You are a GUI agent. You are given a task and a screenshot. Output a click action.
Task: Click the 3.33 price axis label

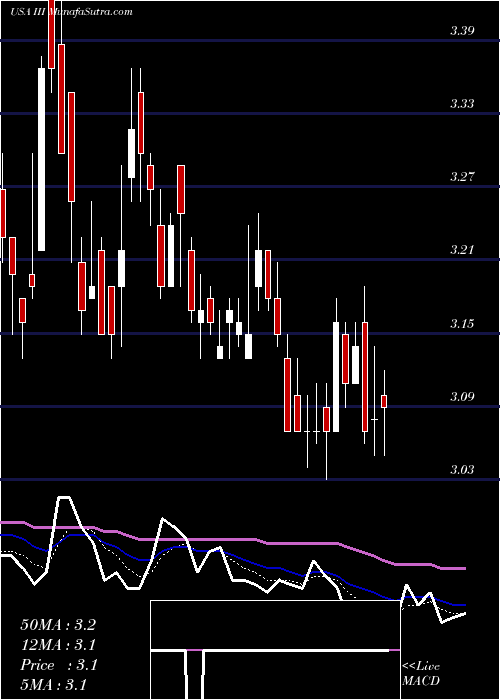coord(462,104)
